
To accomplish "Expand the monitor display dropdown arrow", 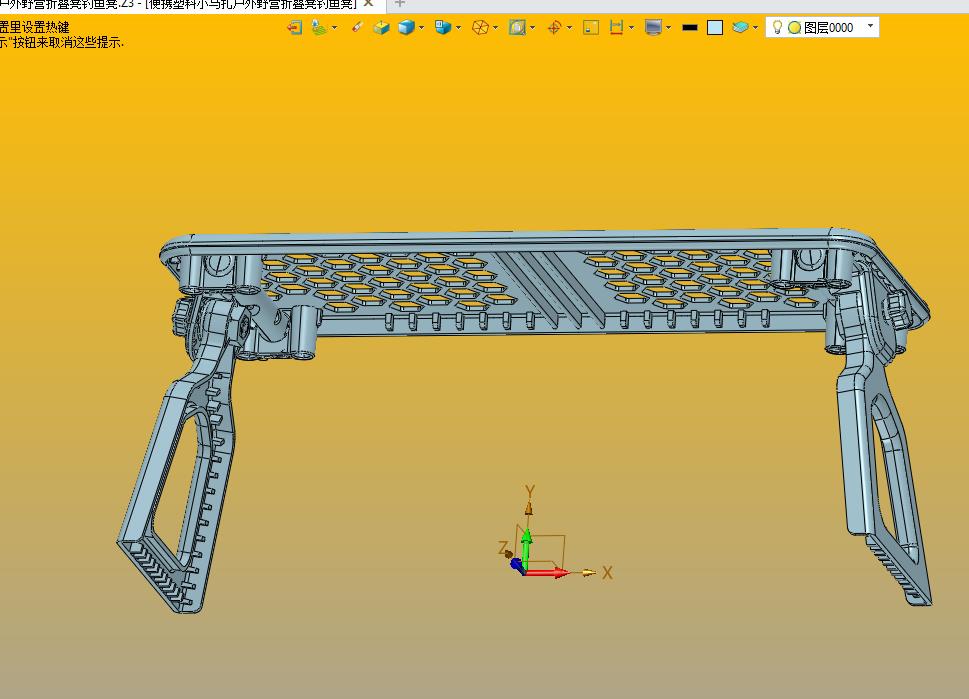I will tap(669, 27).
